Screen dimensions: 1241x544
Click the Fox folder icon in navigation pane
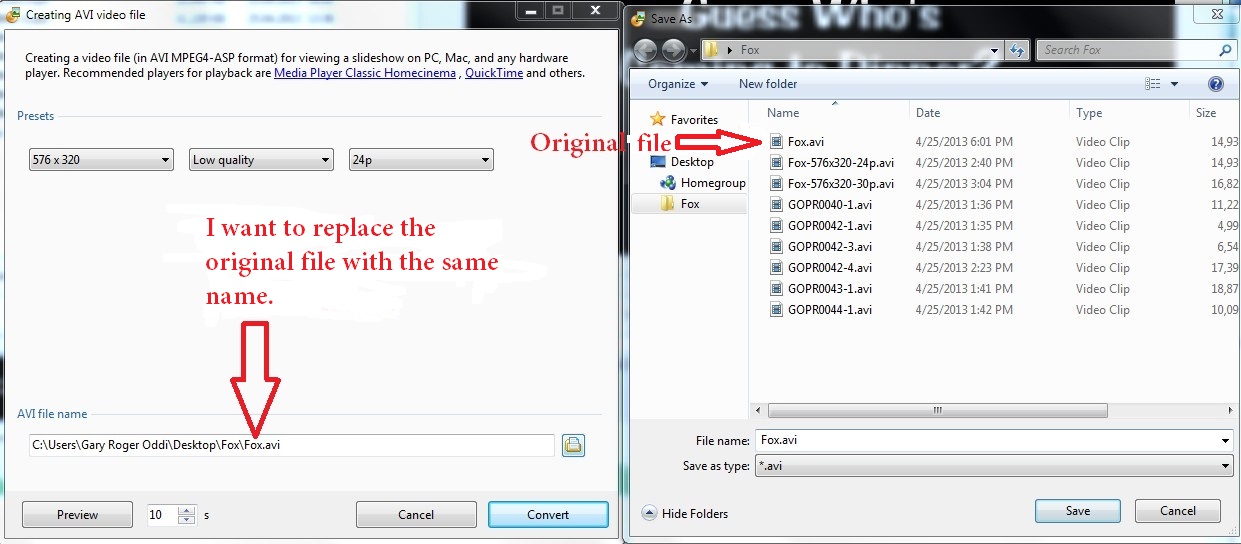669,204
